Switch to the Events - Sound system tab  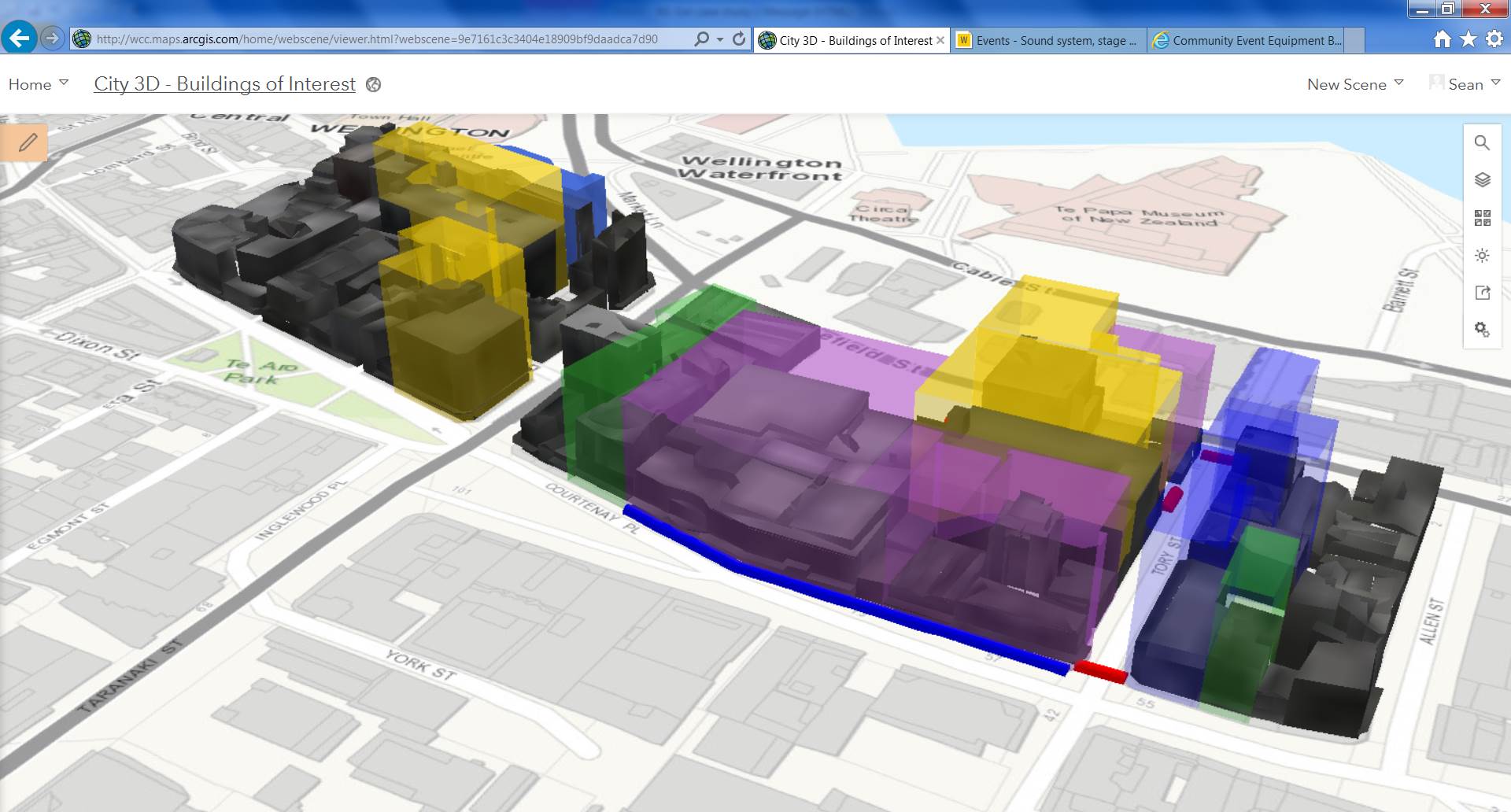coord(1049,40)
